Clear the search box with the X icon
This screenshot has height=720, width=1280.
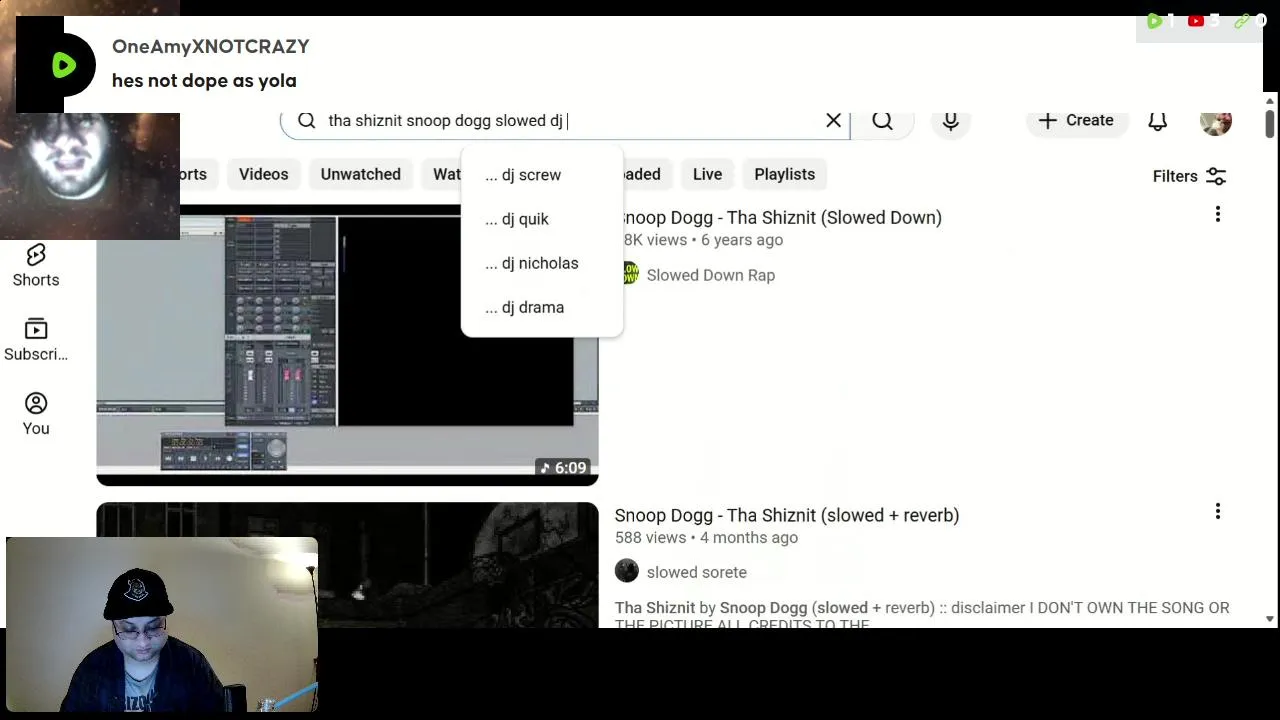tap(833, 120)
